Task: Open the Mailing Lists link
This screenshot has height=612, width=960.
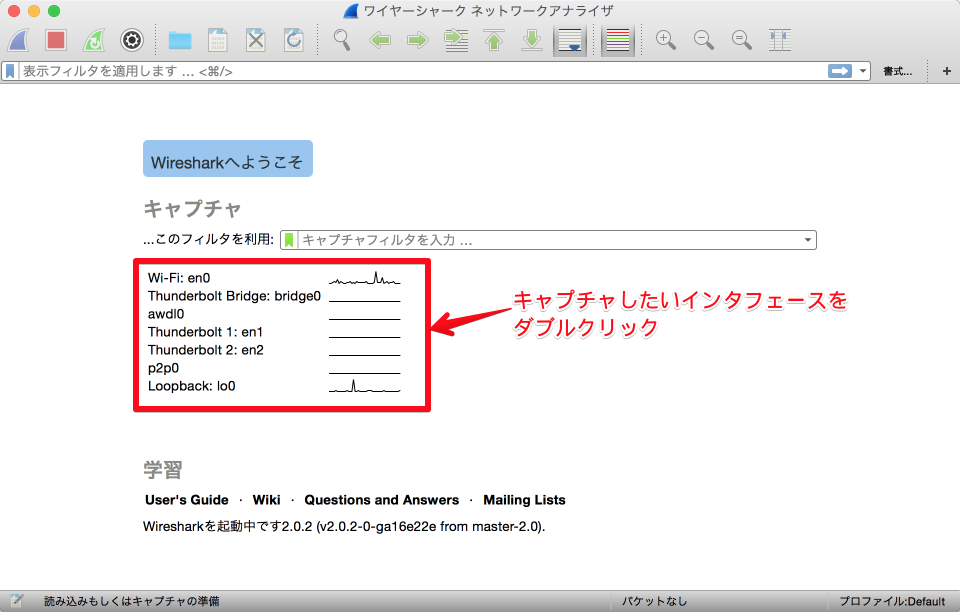Action: tap(524, 500)
